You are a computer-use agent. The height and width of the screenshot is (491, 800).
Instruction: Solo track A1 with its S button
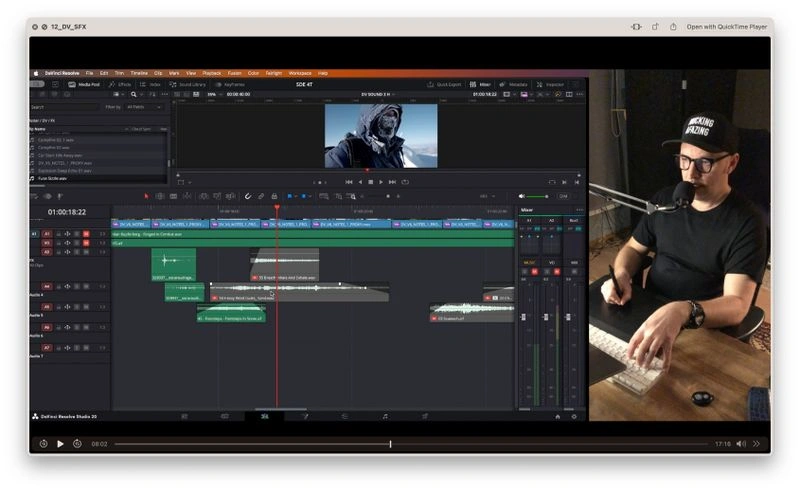point(77,234)
